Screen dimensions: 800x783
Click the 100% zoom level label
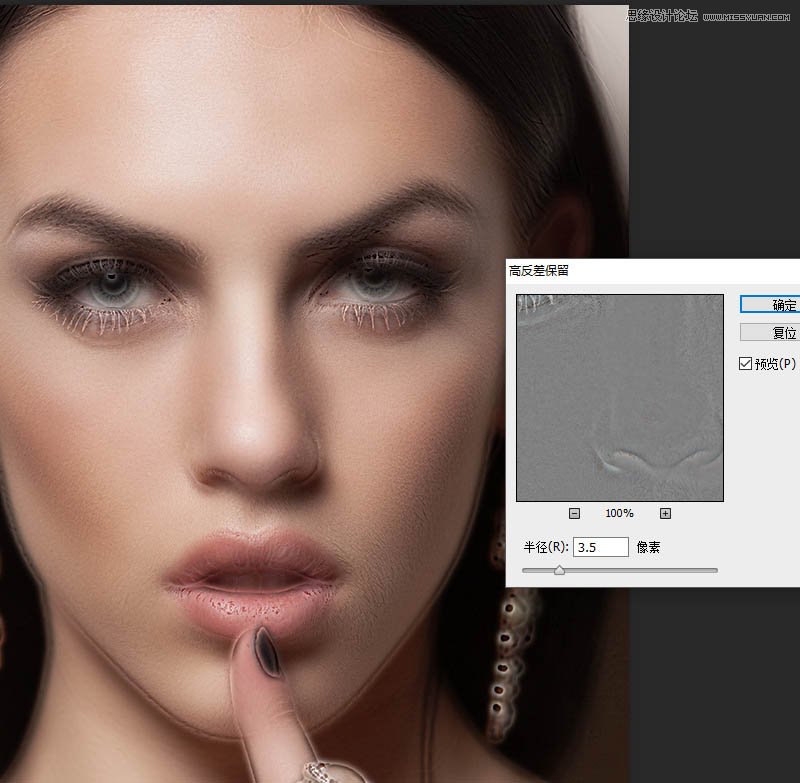point(619,514)
